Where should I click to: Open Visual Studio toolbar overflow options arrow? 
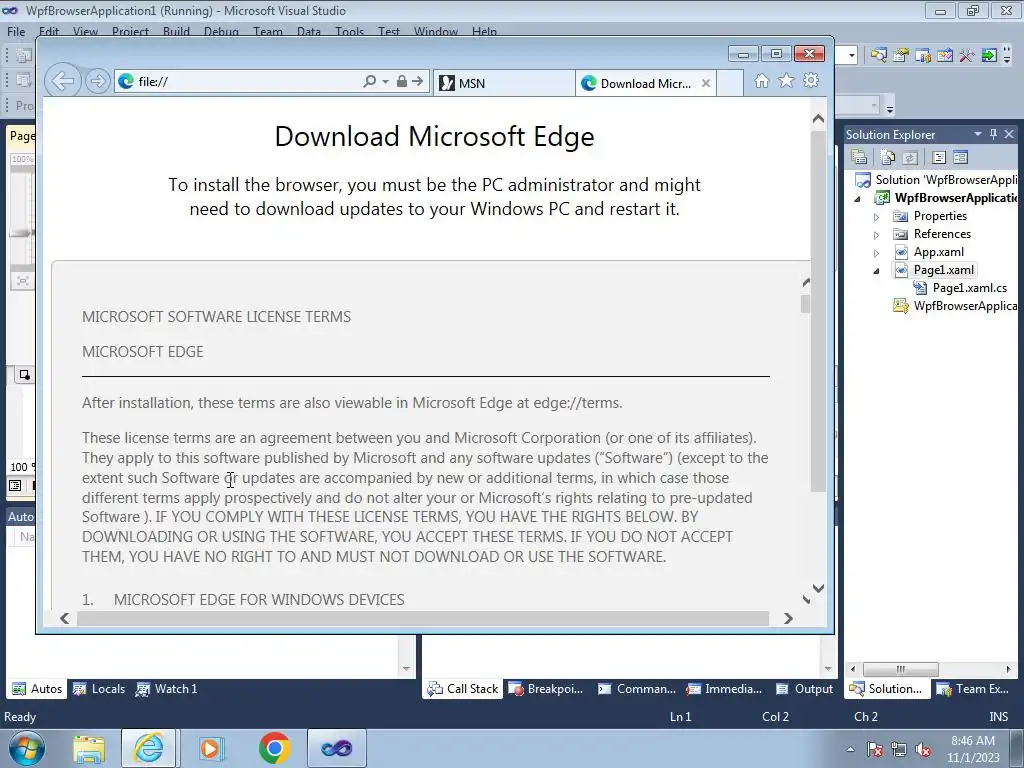(1008, 56)
